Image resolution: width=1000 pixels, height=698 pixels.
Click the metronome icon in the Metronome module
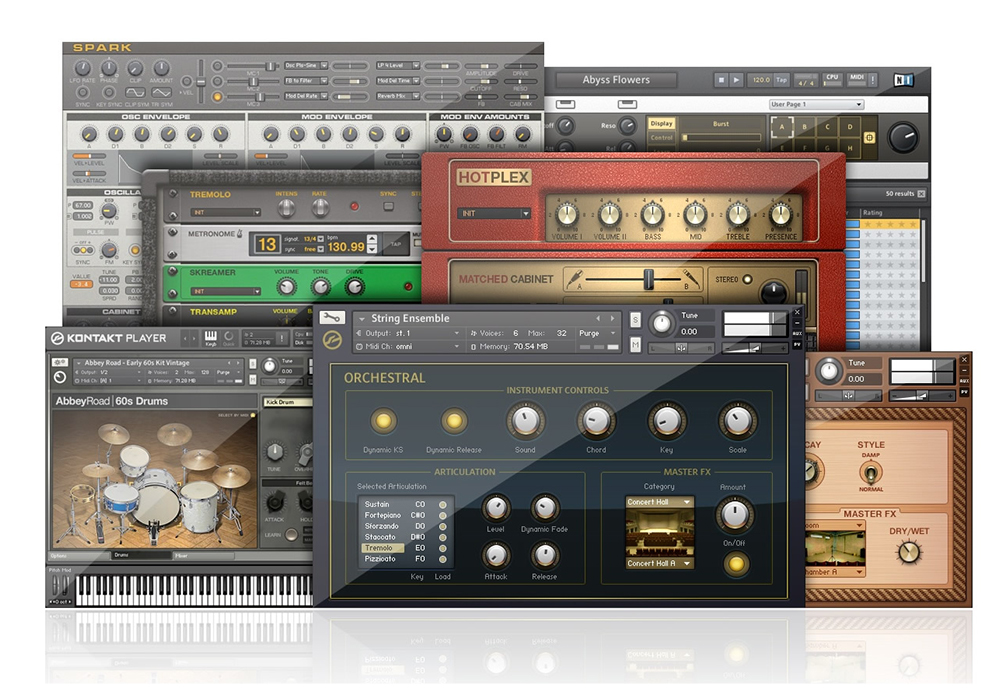tap(240, 234)
